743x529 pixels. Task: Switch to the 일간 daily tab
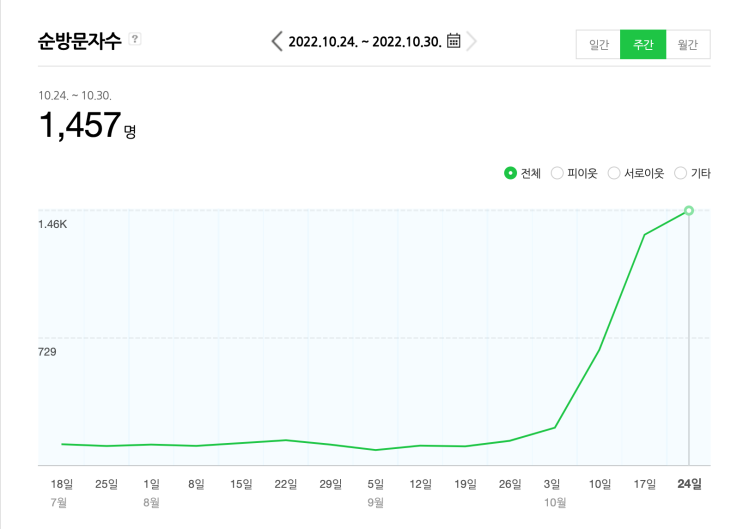[x=598, y=45]
